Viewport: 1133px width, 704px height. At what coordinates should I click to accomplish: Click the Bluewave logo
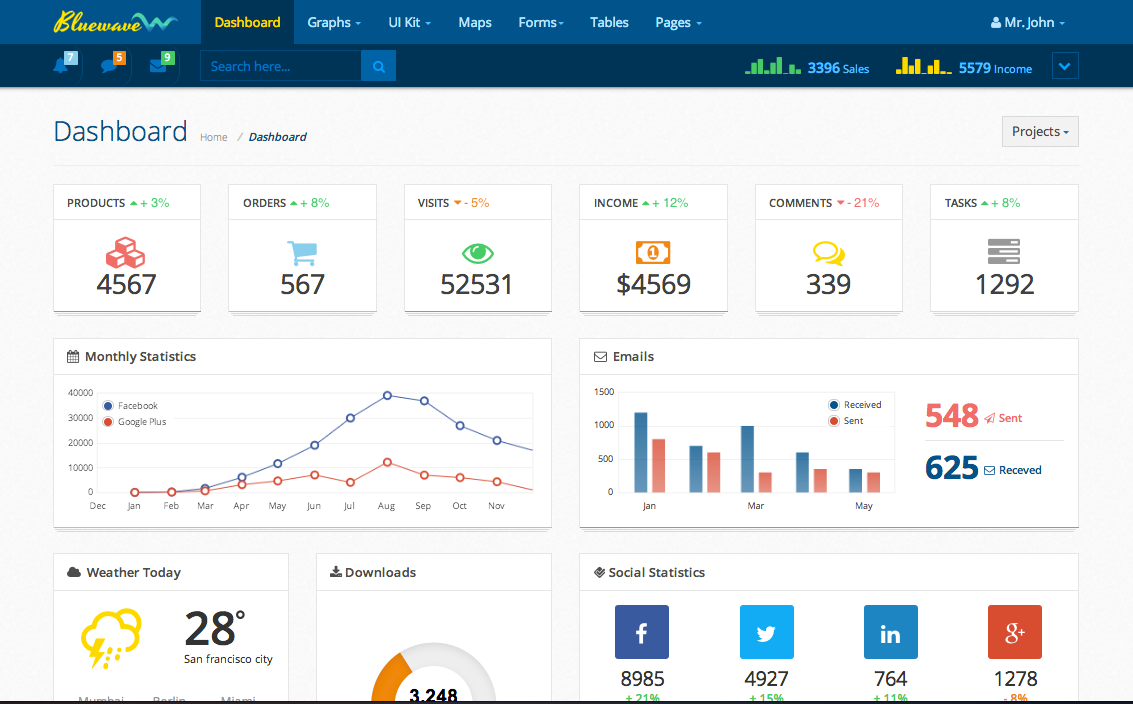pos(115,21)
